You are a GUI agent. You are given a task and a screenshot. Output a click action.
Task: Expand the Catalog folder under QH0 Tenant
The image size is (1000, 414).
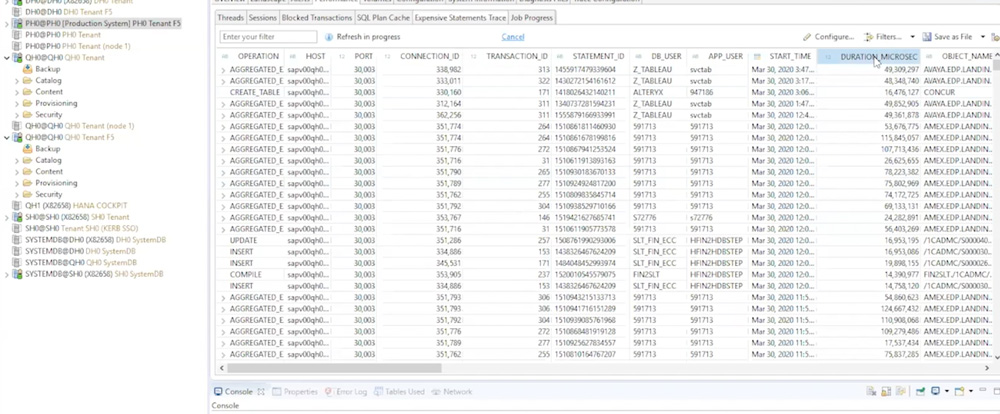[17, 80]
